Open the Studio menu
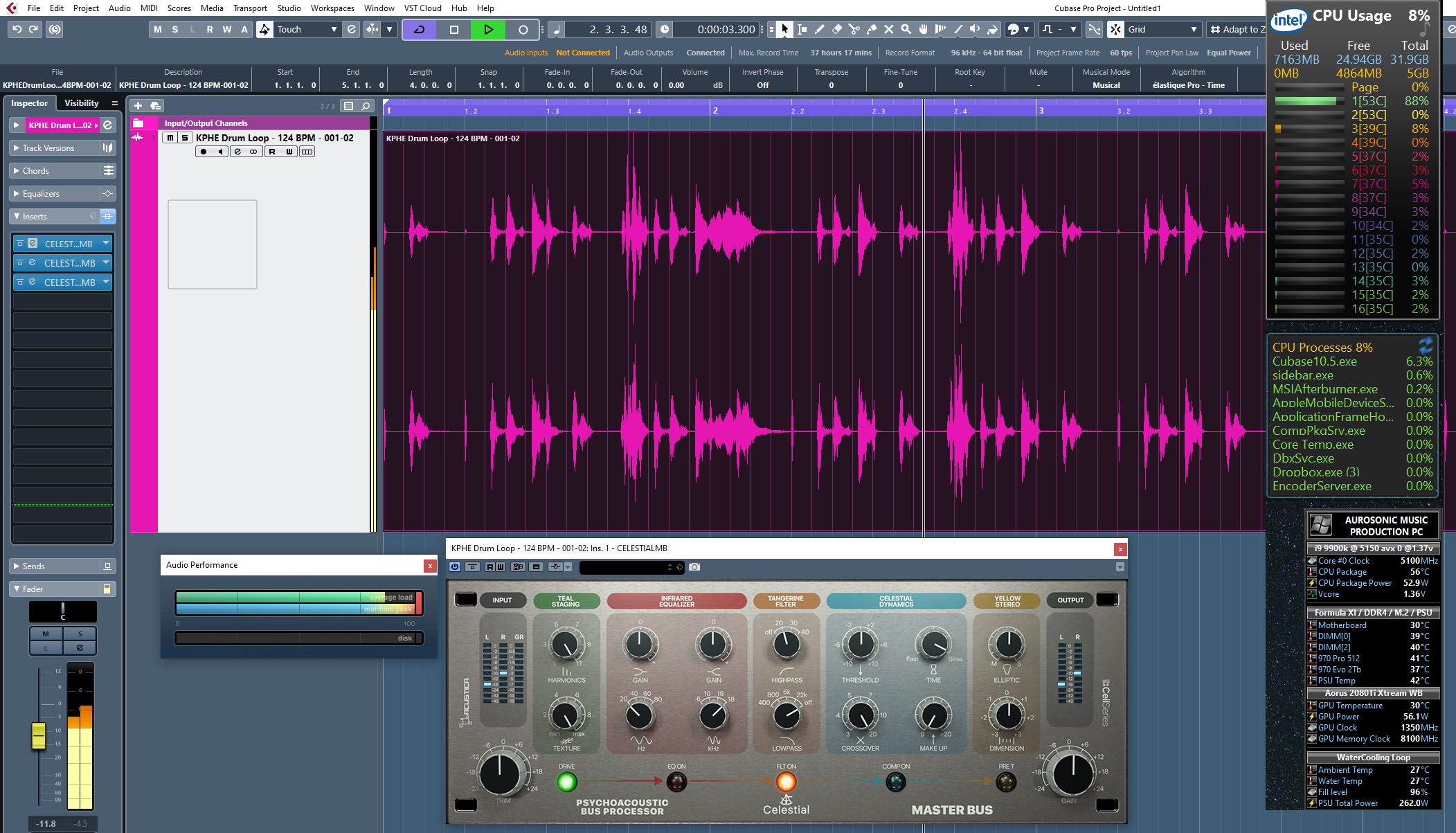Screen dimensions: 1456x833 [x=289, y=8]
